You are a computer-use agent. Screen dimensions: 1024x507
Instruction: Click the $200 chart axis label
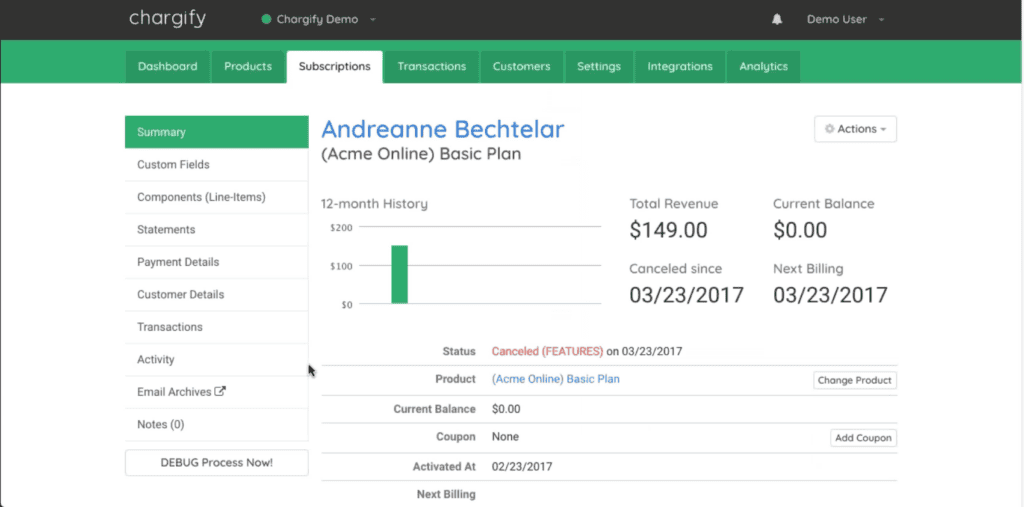(341, 227)
